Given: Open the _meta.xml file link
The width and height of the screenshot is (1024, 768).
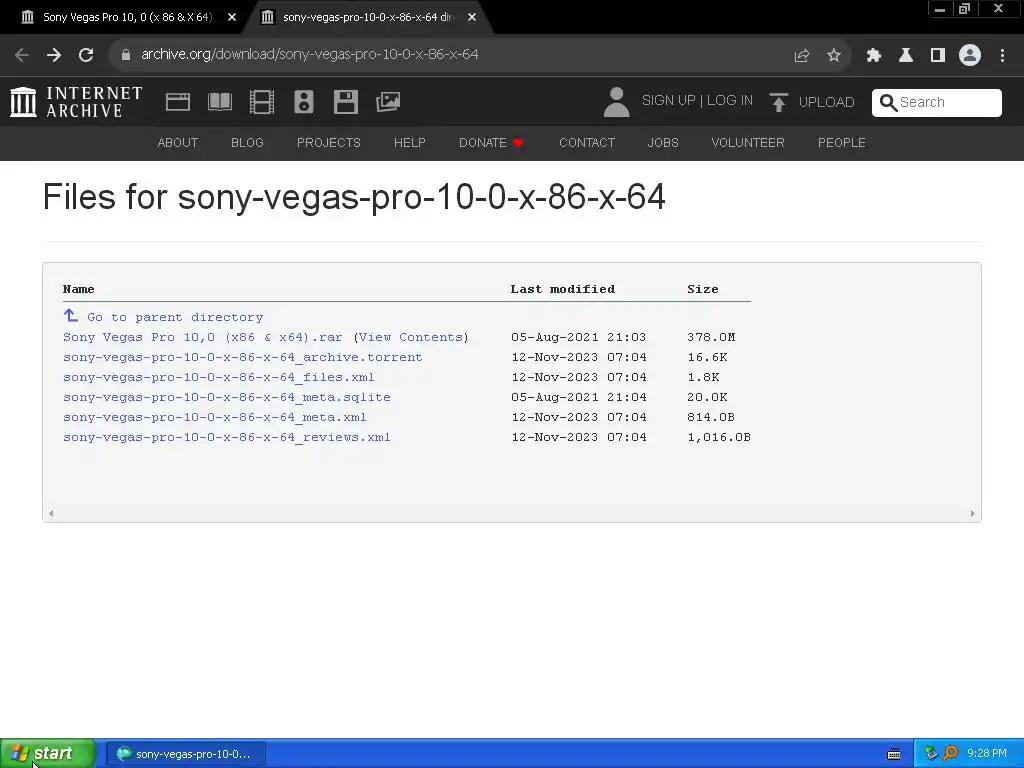Looking at the screenshot, I should (215, 417).
